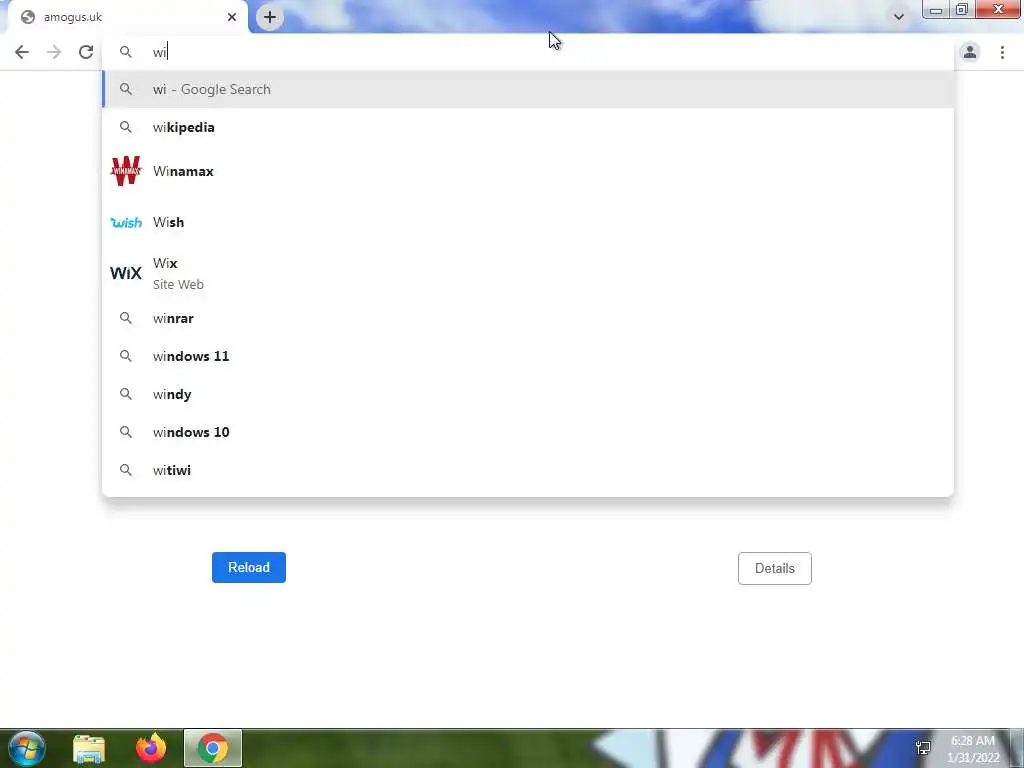Open Windows Explorer from the taskbar
Viewport: 1024px width, 768px height.
(x=89, y=748)
